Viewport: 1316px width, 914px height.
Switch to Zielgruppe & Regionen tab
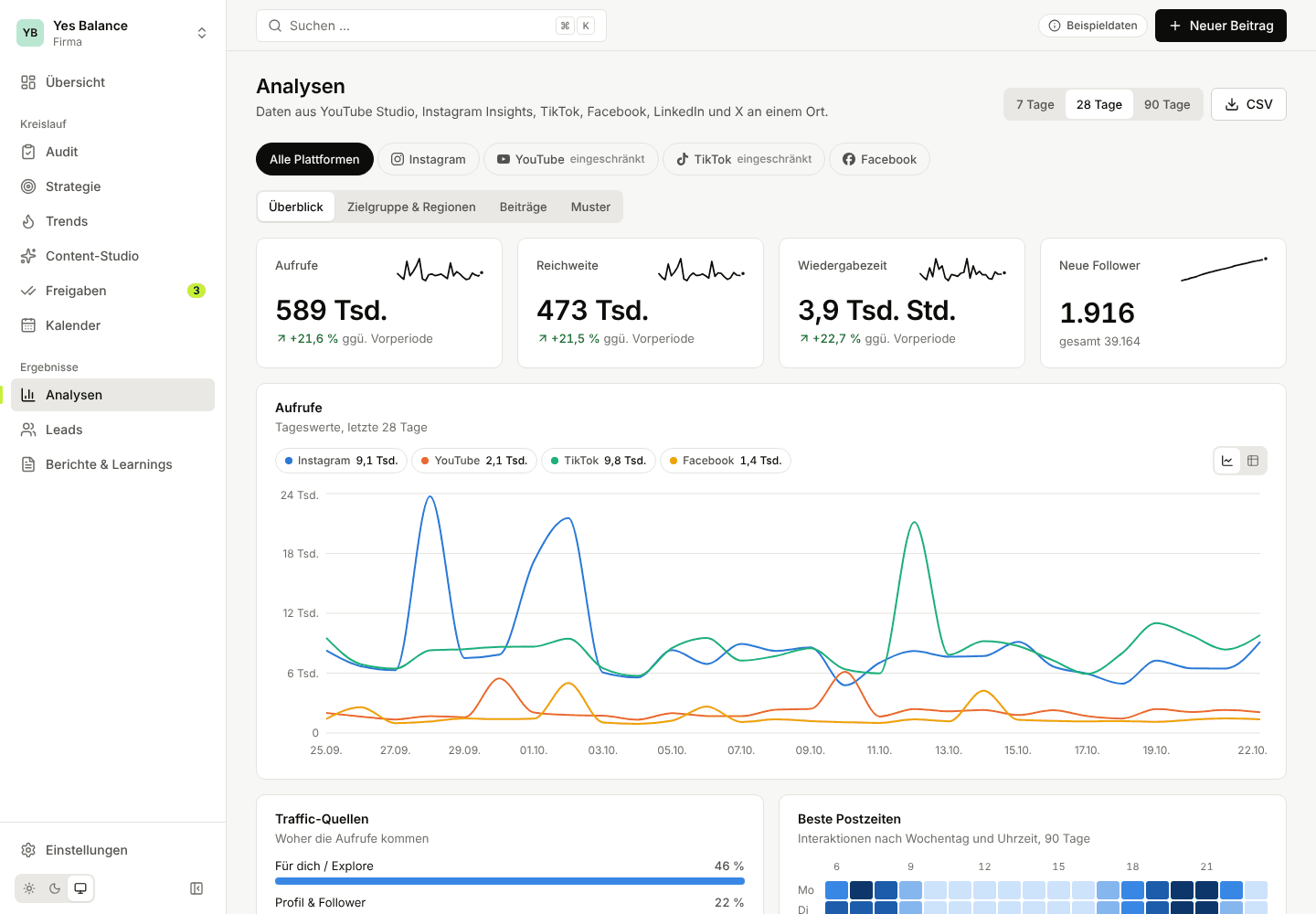coord(411,207)
